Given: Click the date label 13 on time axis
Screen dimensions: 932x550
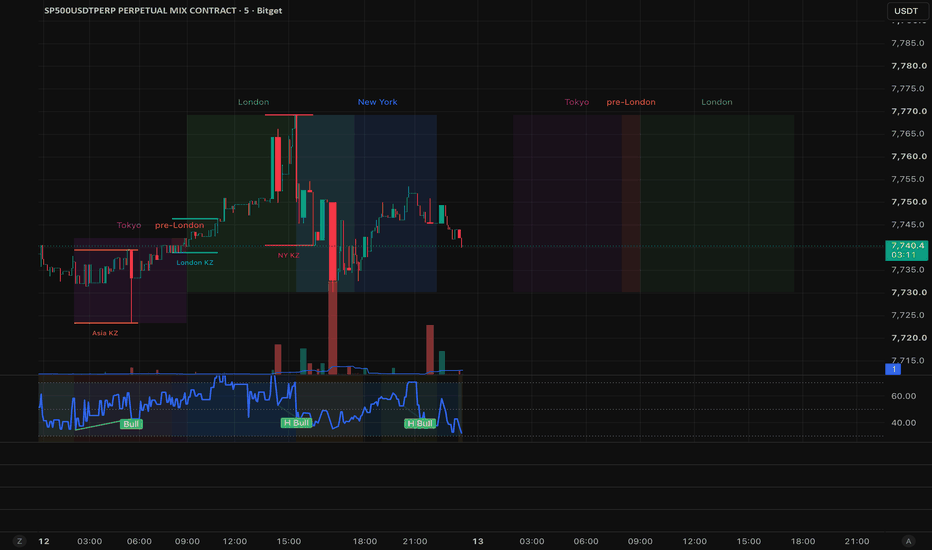Looking at the screenshot, I should [x=478, y=541].
